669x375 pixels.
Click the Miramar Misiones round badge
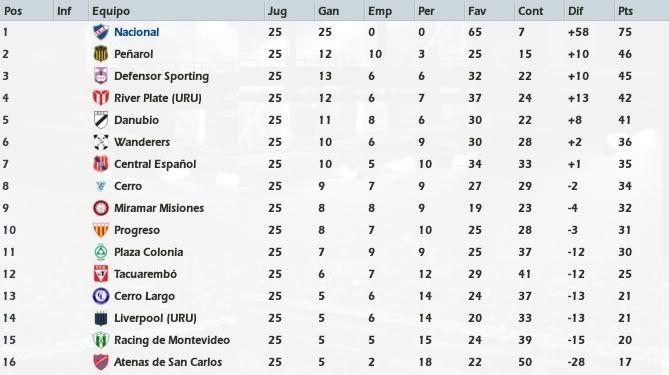click(101, 208)
